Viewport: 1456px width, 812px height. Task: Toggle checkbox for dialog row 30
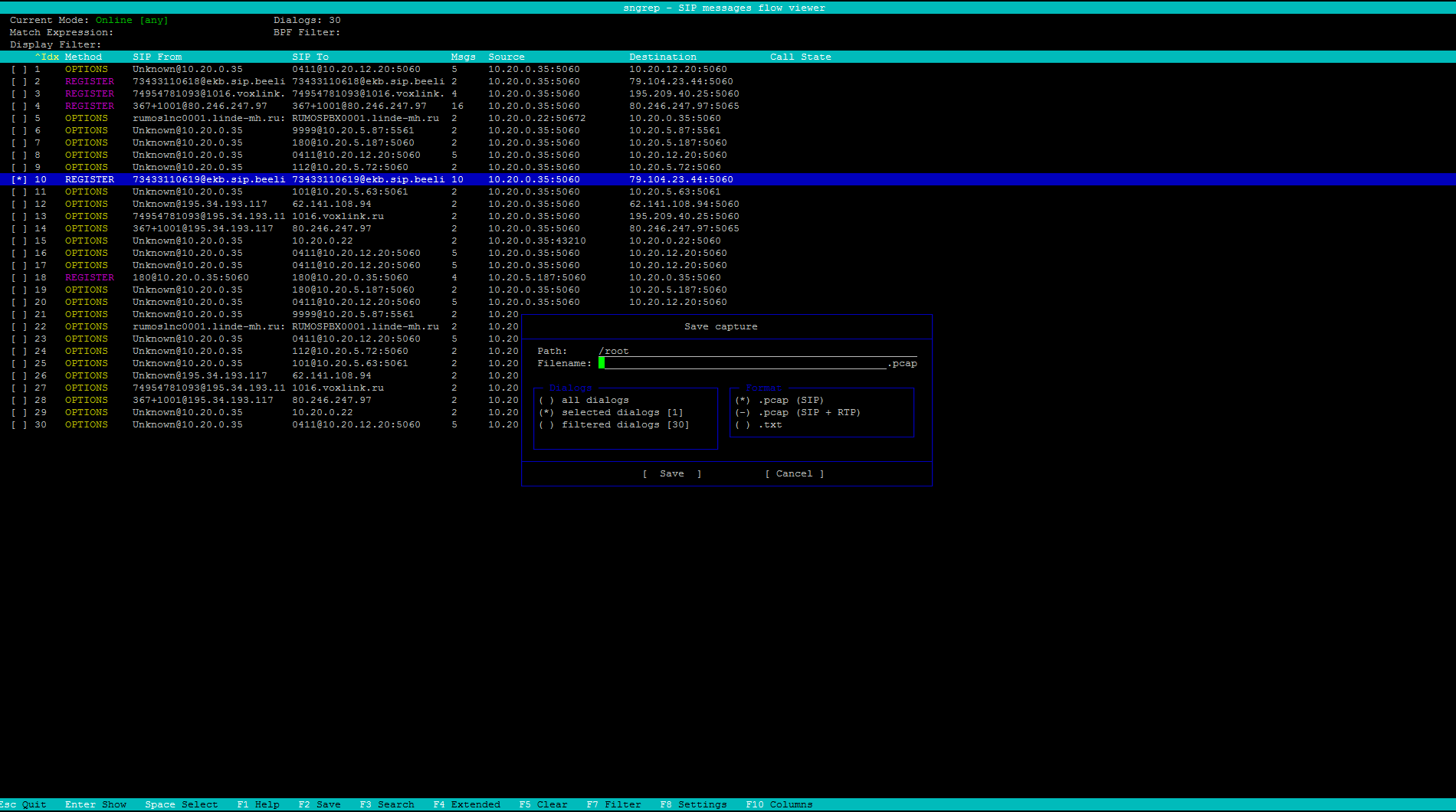coord(19,424)
